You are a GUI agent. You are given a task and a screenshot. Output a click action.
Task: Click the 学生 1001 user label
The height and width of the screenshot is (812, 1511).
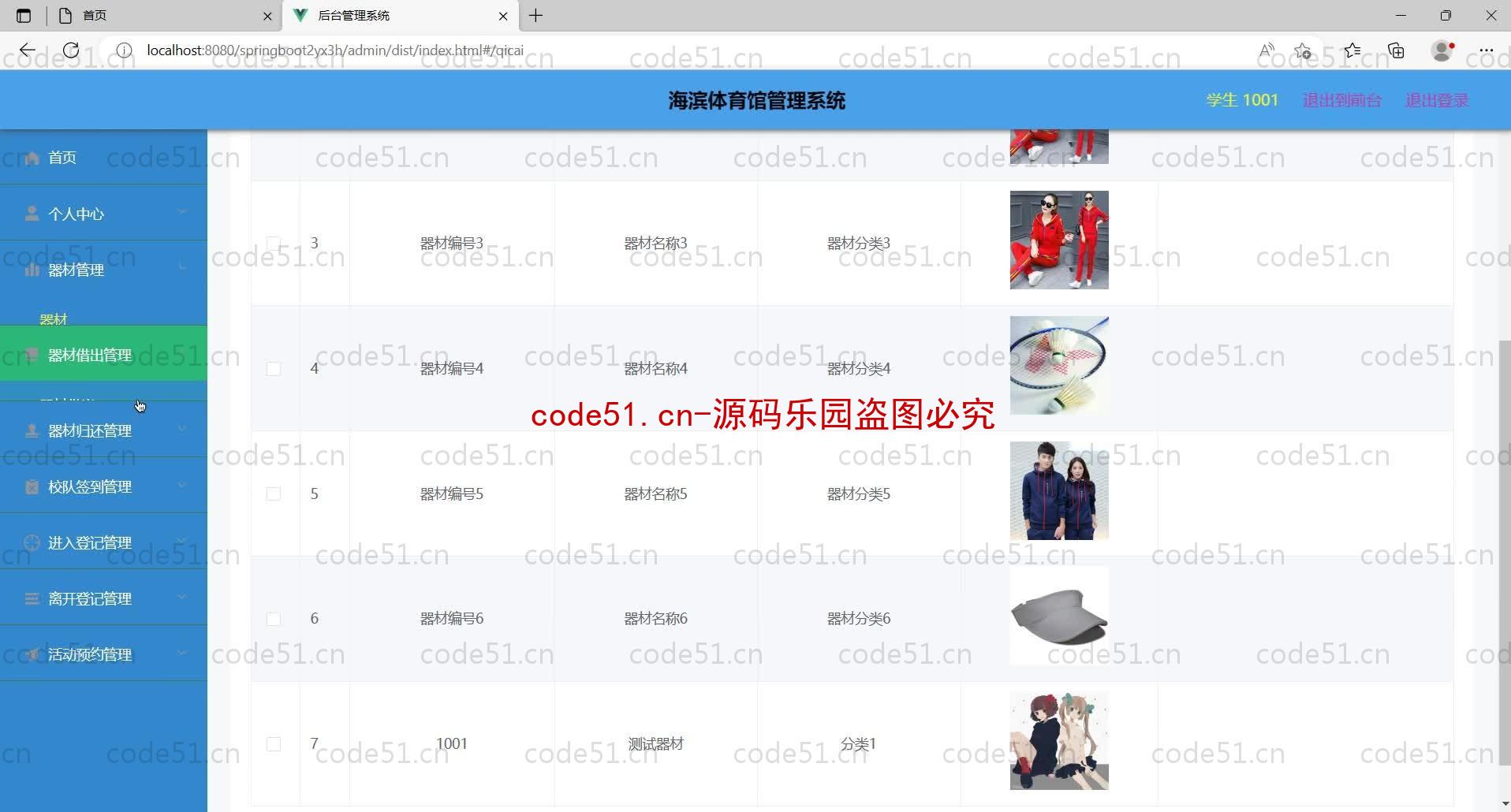click(1242, 100)
